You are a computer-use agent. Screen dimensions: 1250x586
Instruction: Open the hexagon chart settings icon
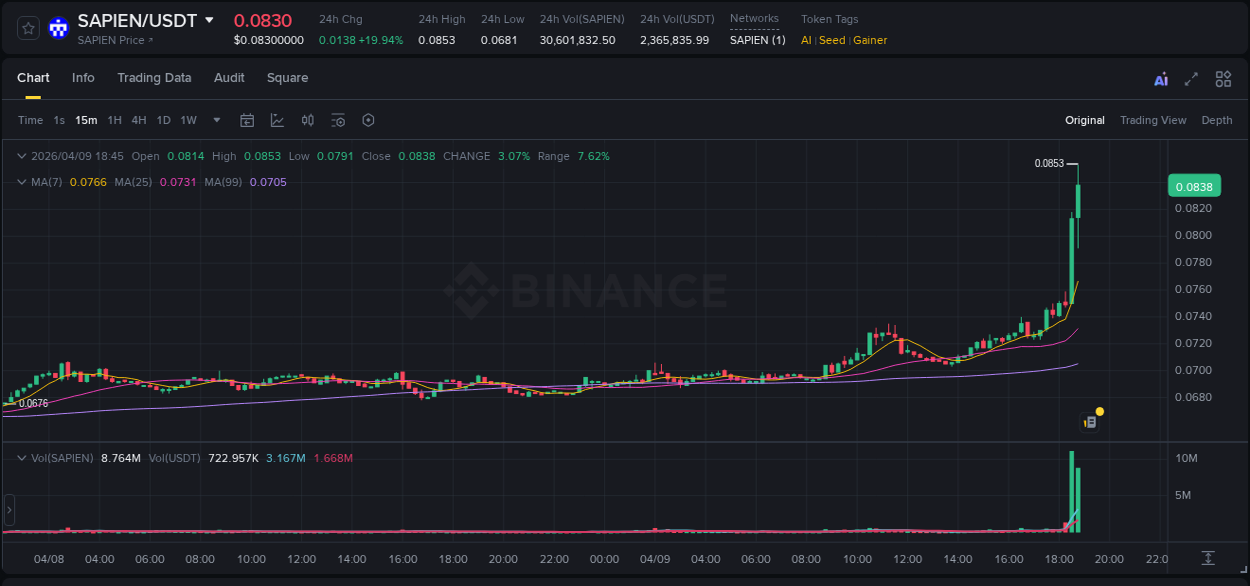368,120
